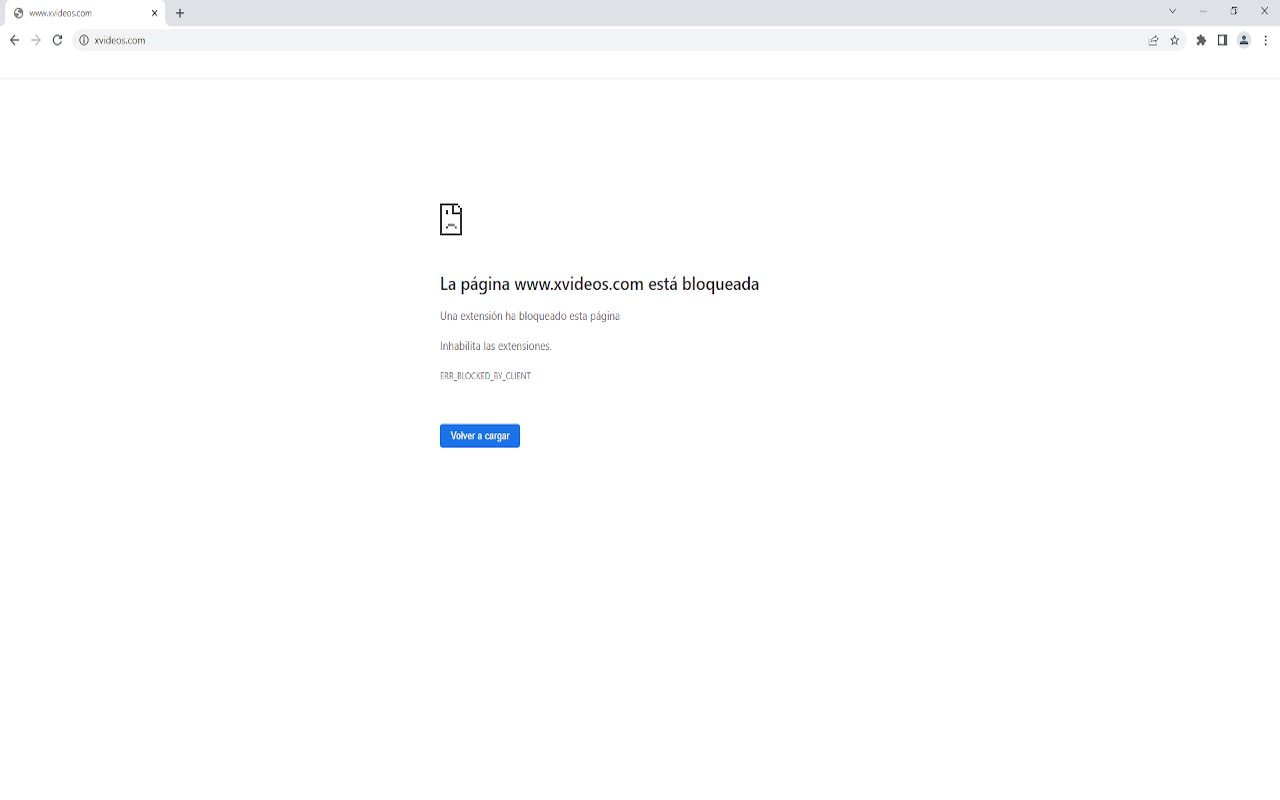Reload the page with the refresh icon

click(x=57, y=40)
